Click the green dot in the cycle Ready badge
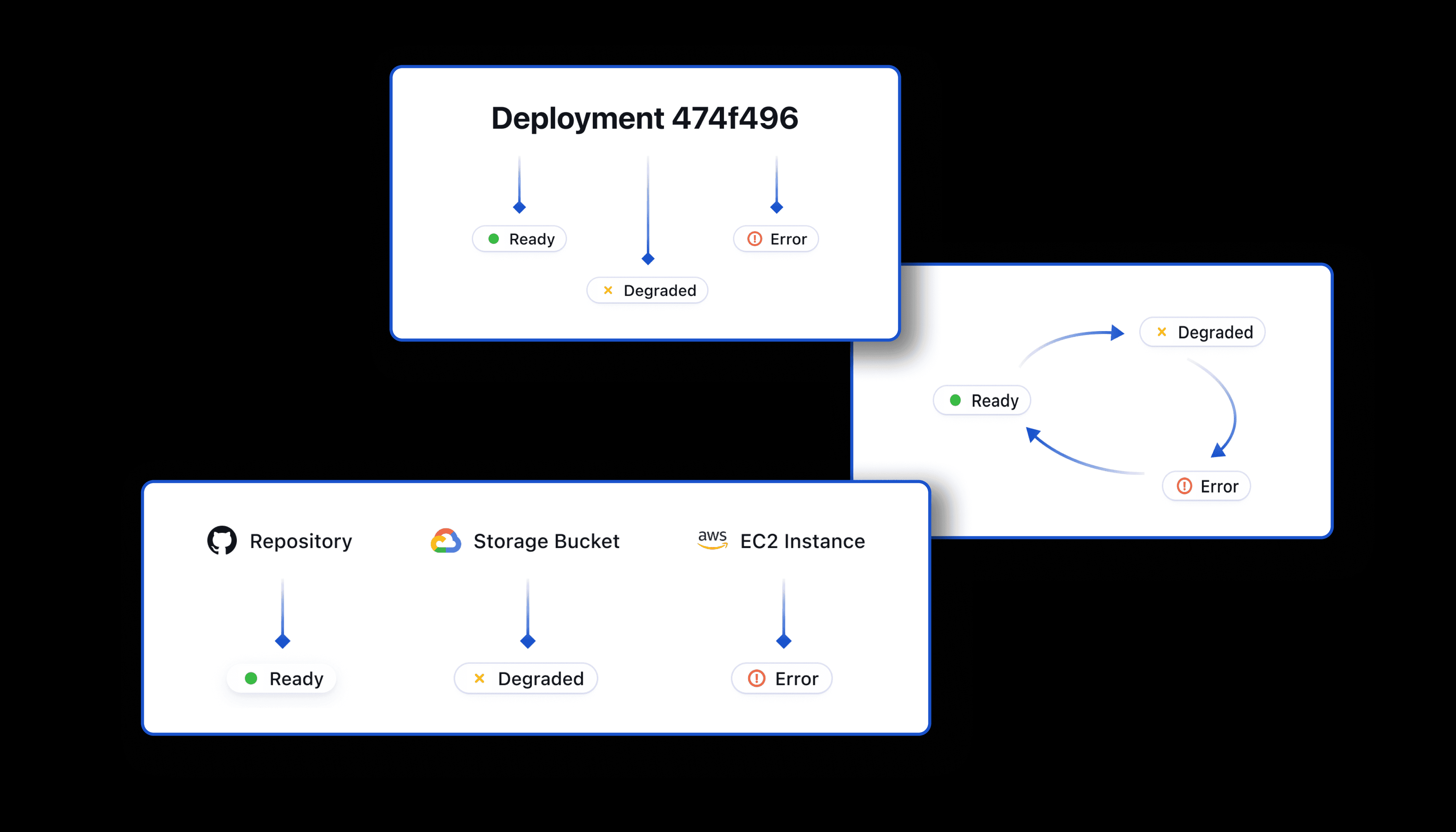Screen dimensions: 1456x832 [955, 400]
